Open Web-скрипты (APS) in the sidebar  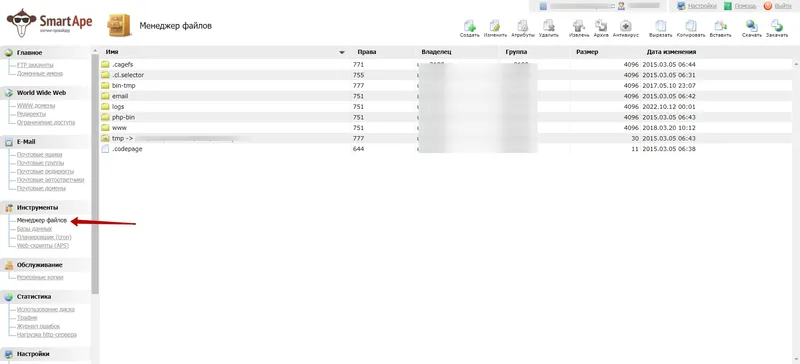click(42, 246)
